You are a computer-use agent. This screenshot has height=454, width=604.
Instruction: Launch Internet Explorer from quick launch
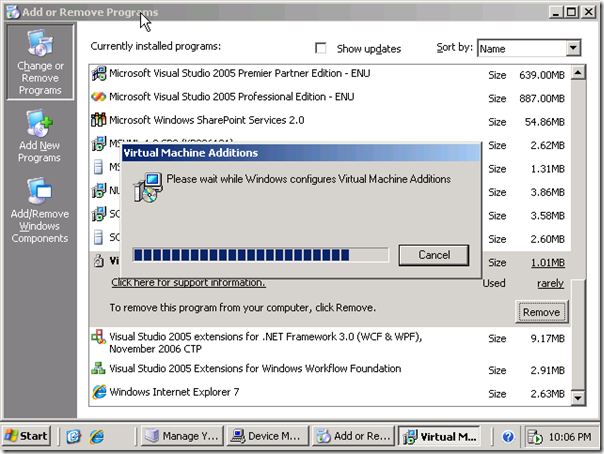[x=96, y=437]
